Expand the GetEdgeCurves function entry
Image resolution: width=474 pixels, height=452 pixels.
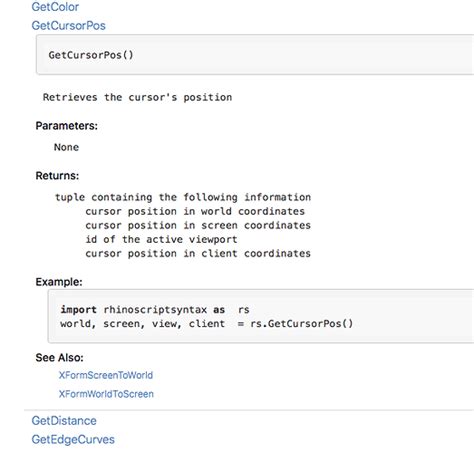(x=73, y=439)
